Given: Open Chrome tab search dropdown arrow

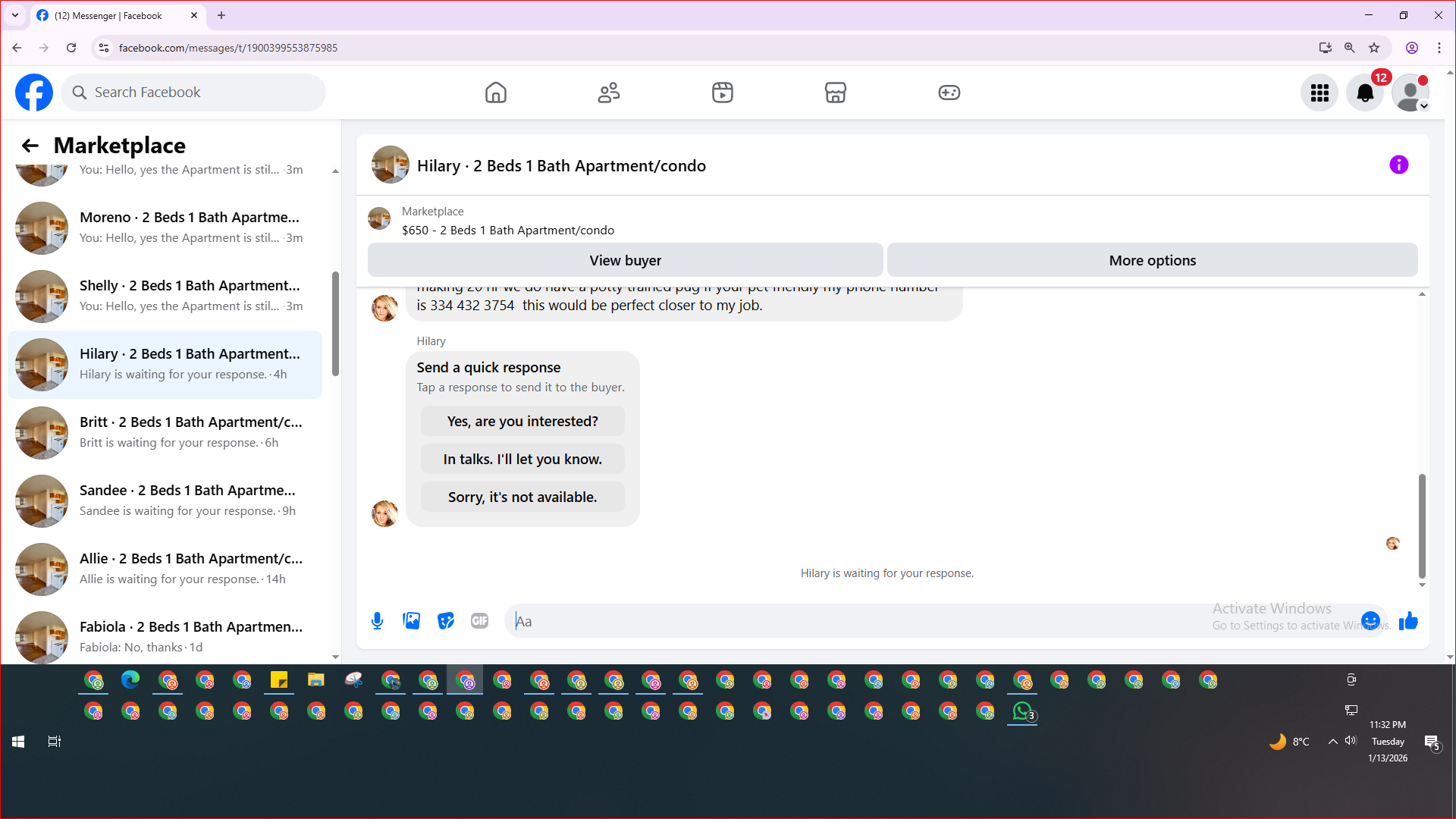Looking at the screenshot, I should [15, 15].
